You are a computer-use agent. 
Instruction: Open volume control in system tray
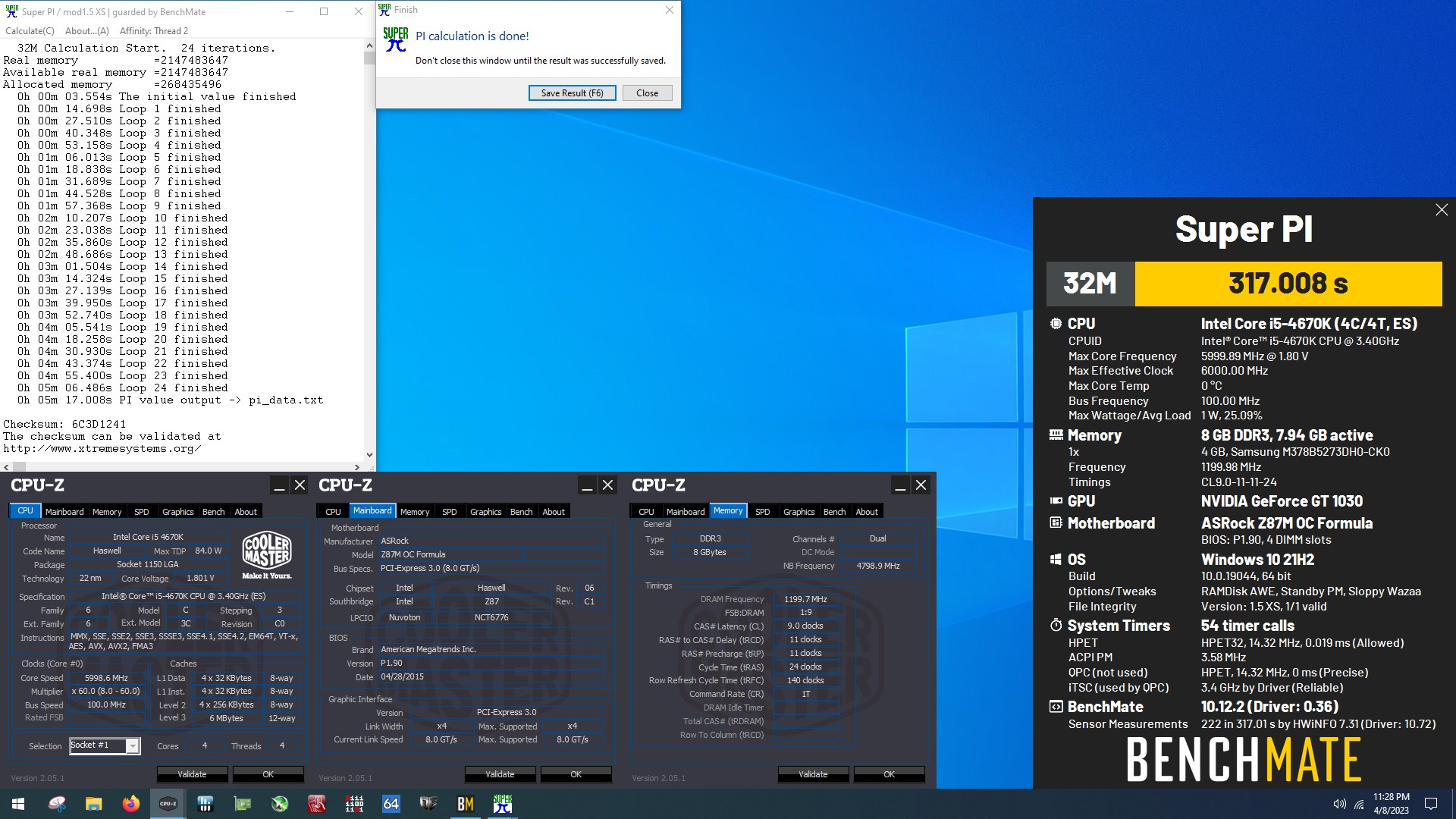(x=1339, y=804)
